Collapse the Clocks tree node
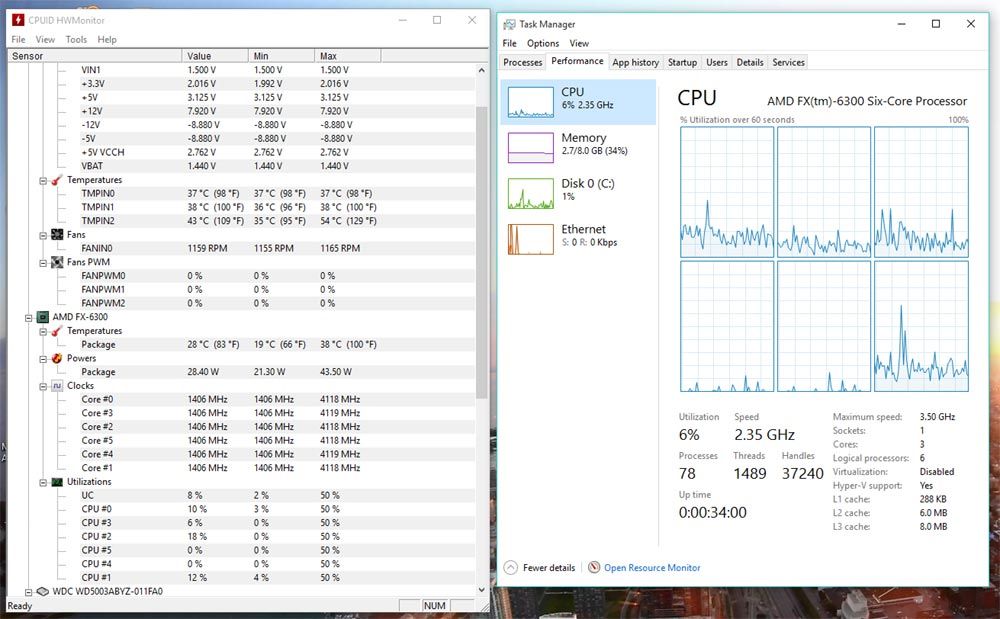Screen dimensions: 1000x619 (43, 386)
